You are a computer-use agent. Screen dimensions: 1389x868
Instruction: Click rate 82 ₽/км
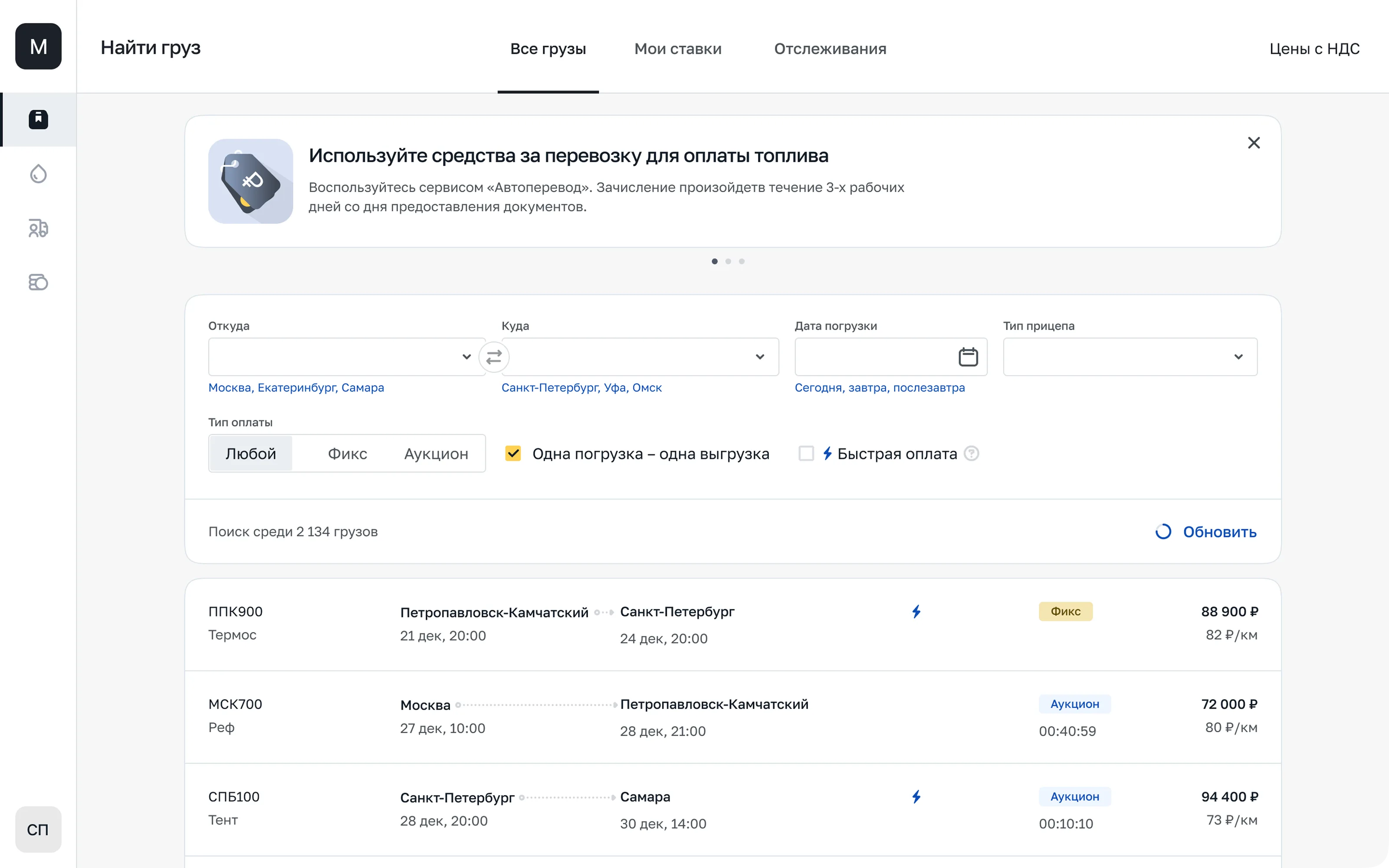pyautogui.click(x=1231, y=635)
